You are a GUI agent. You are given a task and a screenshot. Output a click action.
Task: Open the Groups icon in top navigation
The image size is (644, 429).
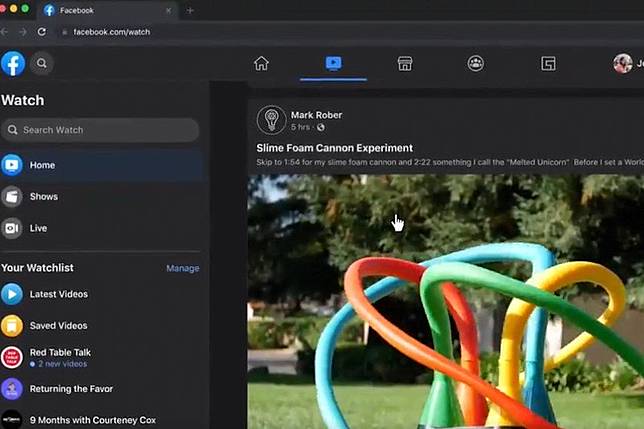476,63
